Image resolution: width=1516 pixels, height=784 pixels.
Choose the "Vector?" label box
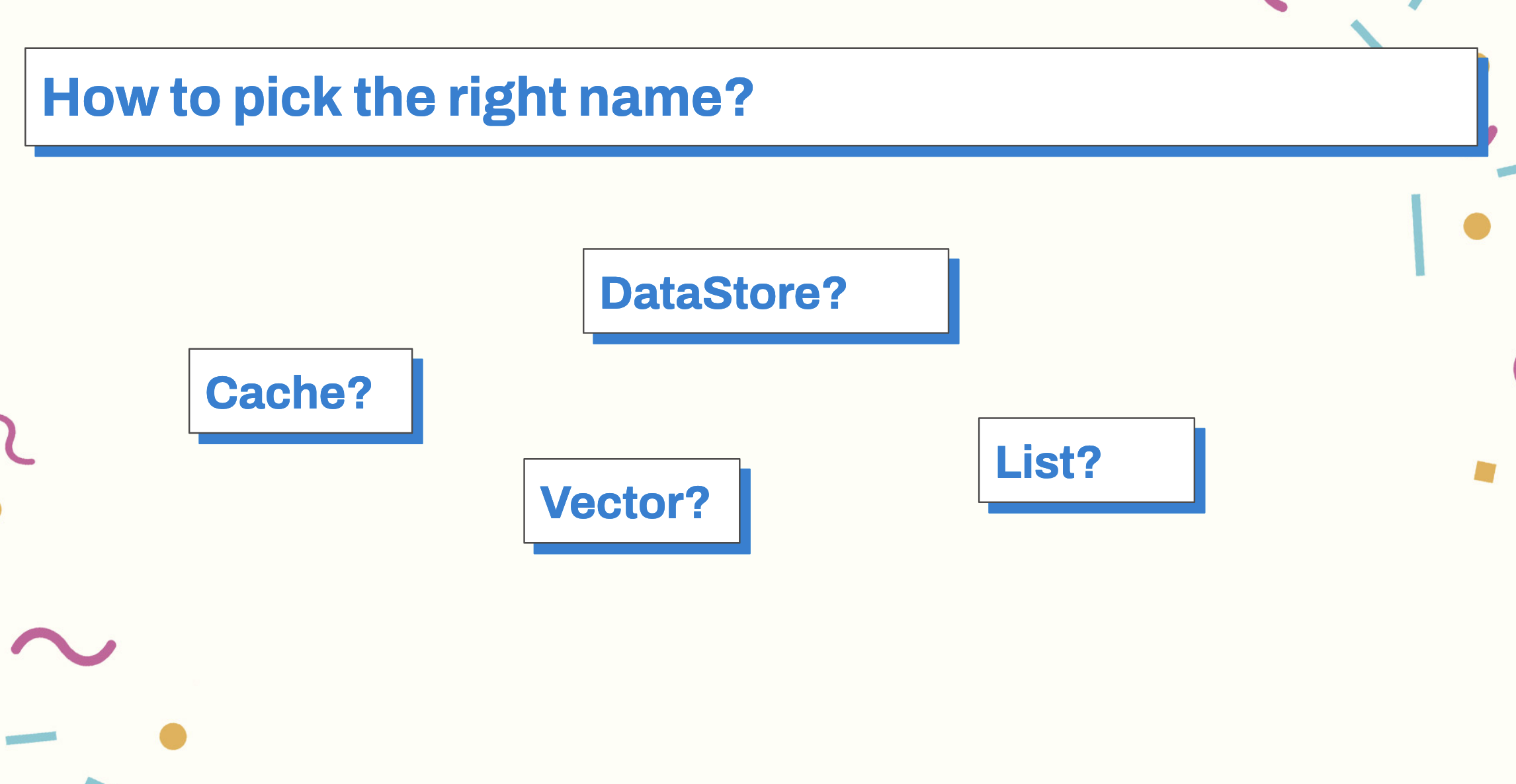coord(632,501)
